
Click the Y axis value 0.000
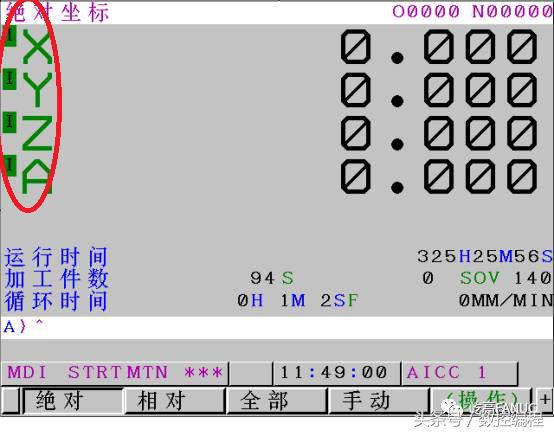click(439, 90)
